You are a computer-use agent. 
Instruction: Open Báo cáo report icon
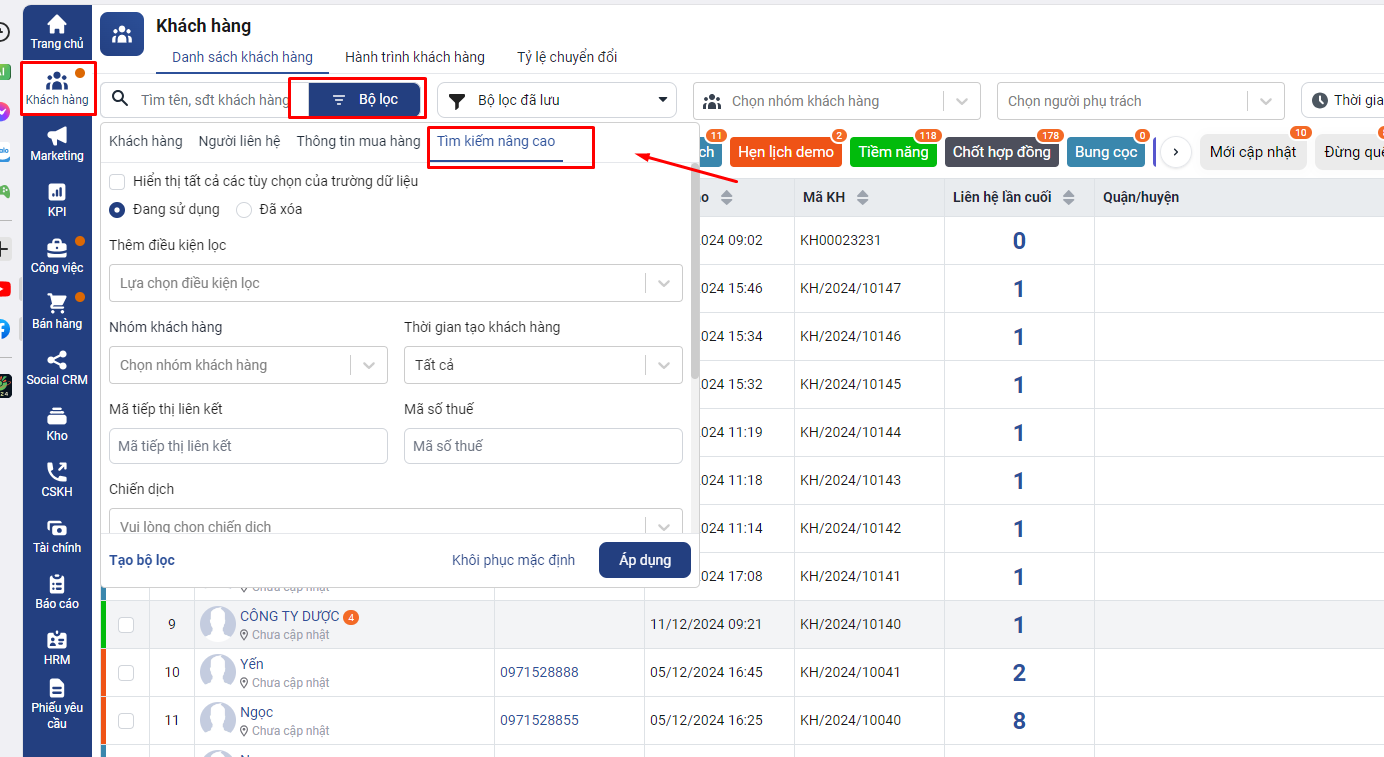tap(57, 591)
